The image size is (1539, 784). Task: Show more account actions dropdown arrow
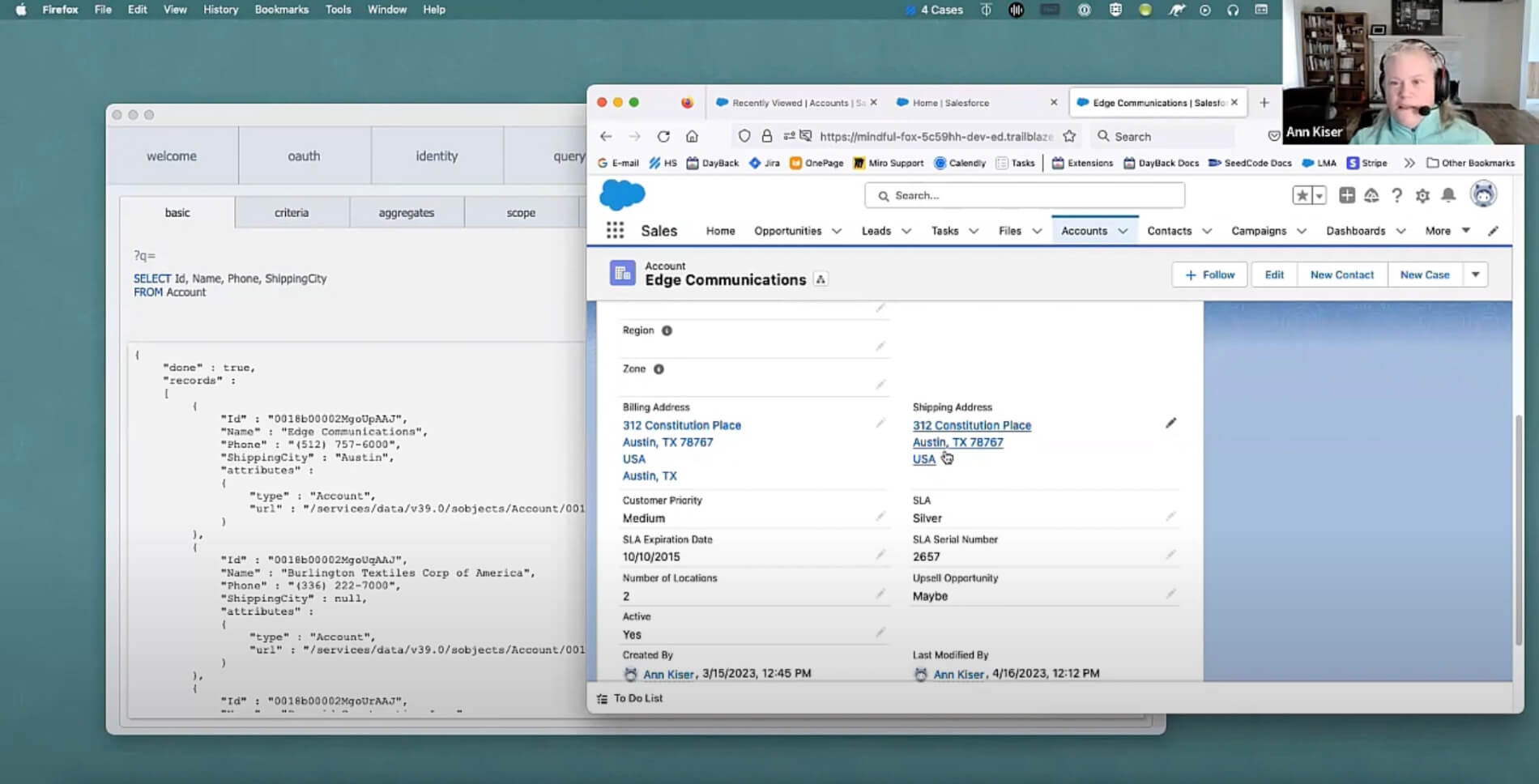[x=1476, y=275]
